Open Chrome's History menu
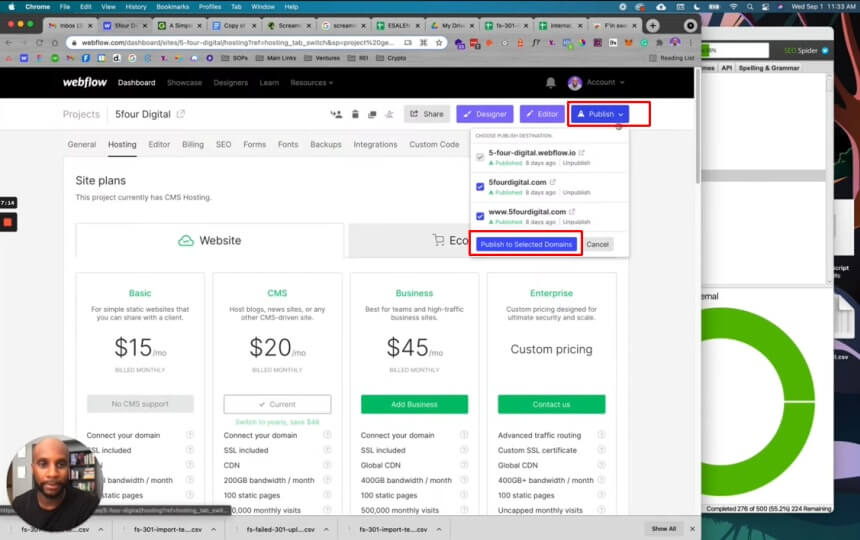Image resolution: width=860 pixels, height=540 pixels. click(135, 7)
